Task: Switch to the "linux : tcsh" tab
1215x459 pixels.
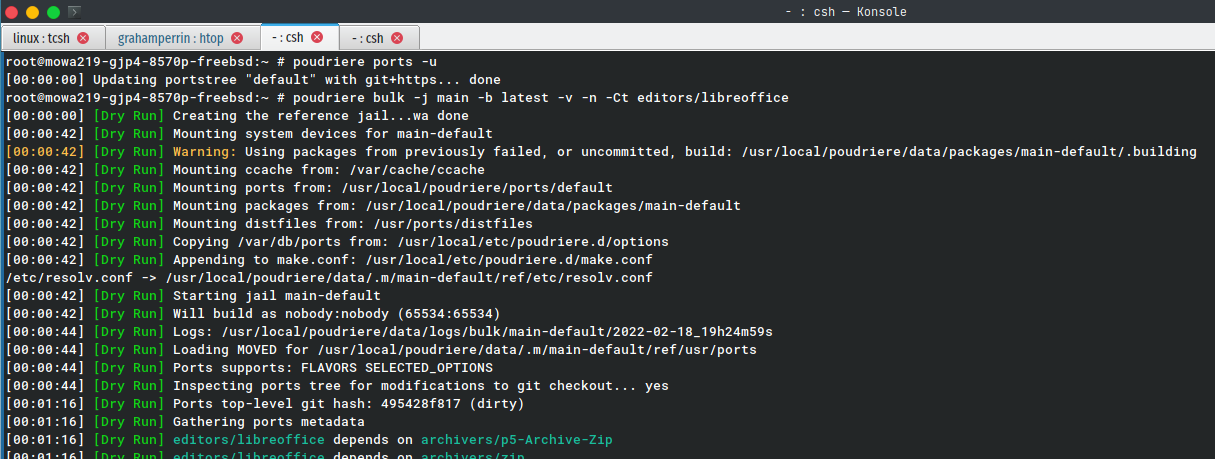Action: 41,38
